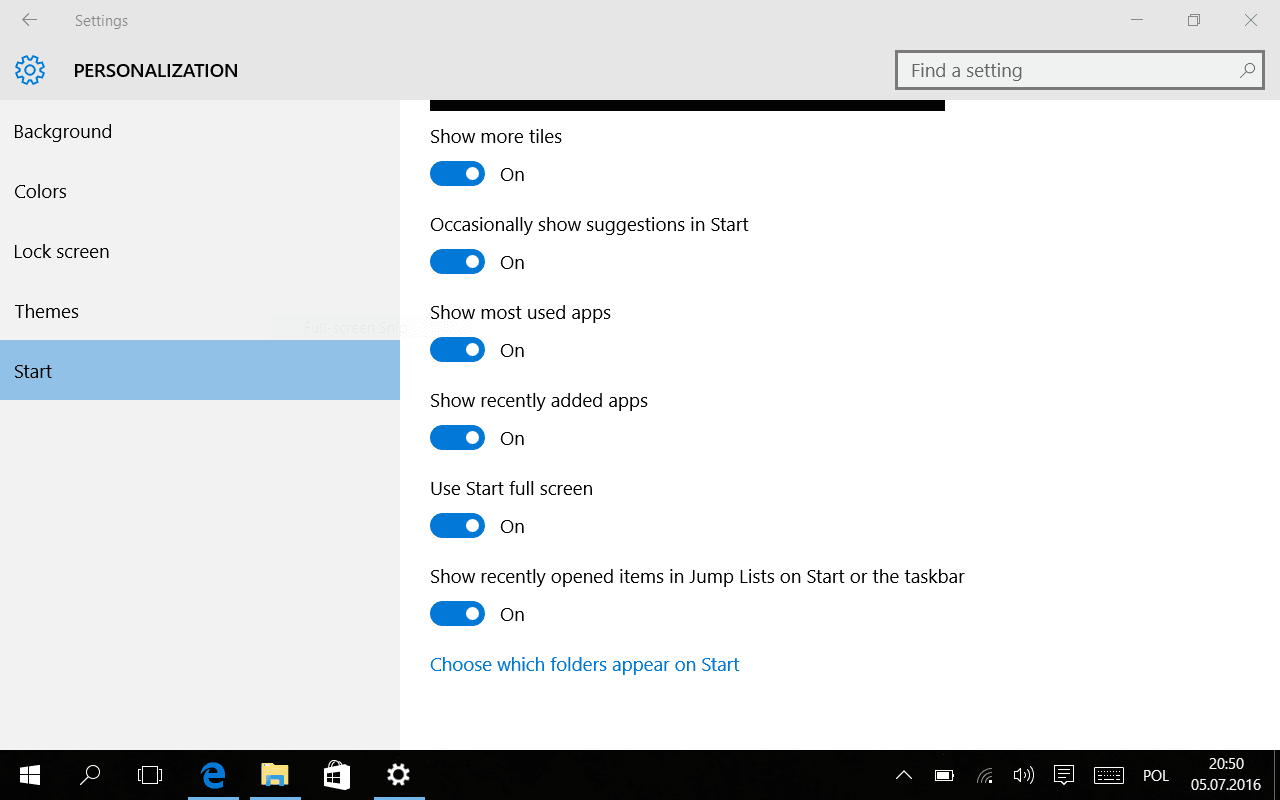Click the battery status icon

944,775
